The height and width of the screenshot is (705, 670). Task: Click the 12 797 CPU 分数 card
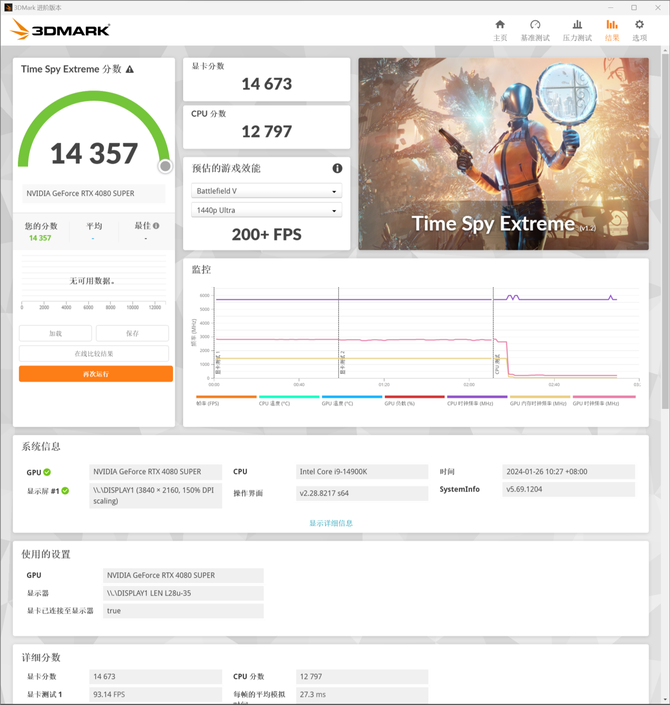pyautogui.click(x=267, y=127)
